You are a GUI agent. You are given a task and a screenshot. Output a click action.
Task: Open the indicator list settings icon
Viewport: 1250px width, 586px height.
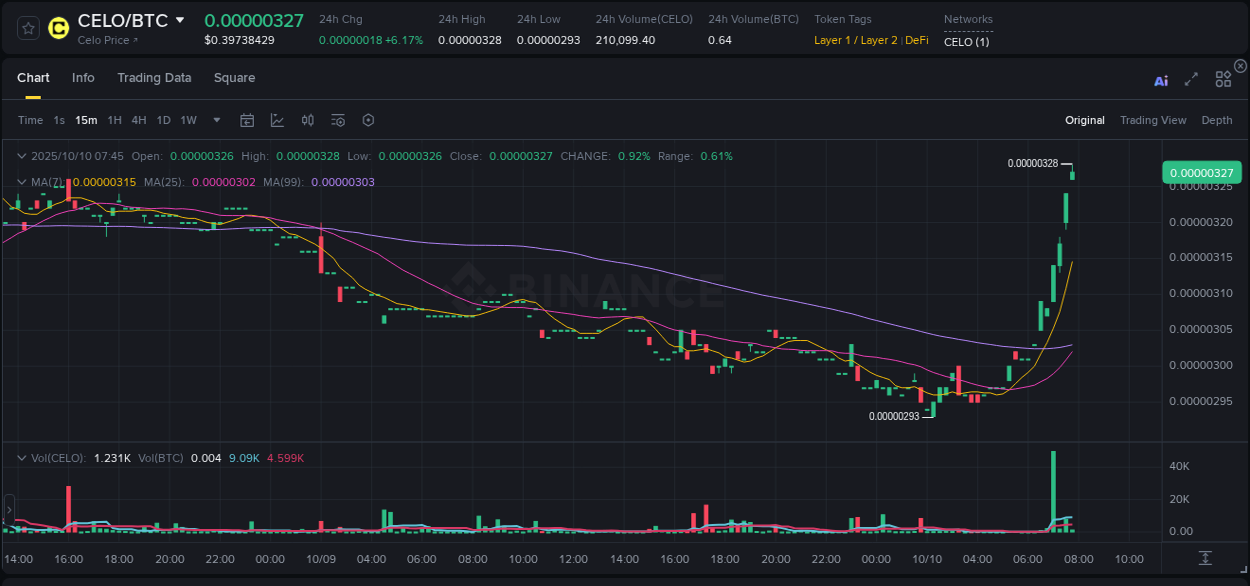[x=337, y=120]
